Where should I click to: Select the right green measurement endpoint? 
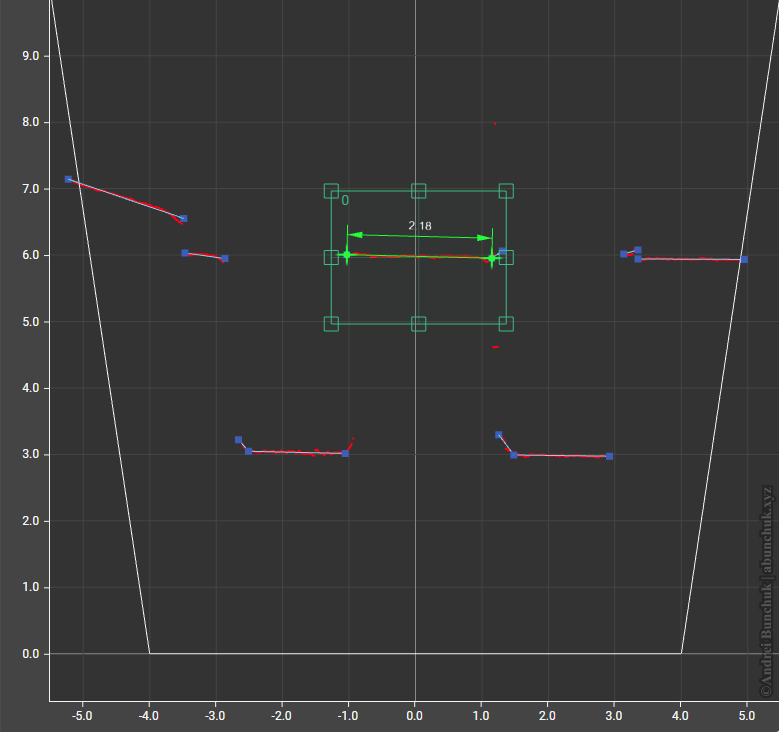492,258
